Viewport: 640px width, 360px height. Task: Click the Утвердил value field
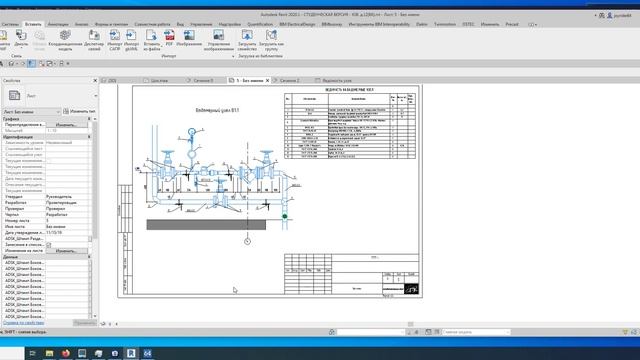[x=67, y=197]
